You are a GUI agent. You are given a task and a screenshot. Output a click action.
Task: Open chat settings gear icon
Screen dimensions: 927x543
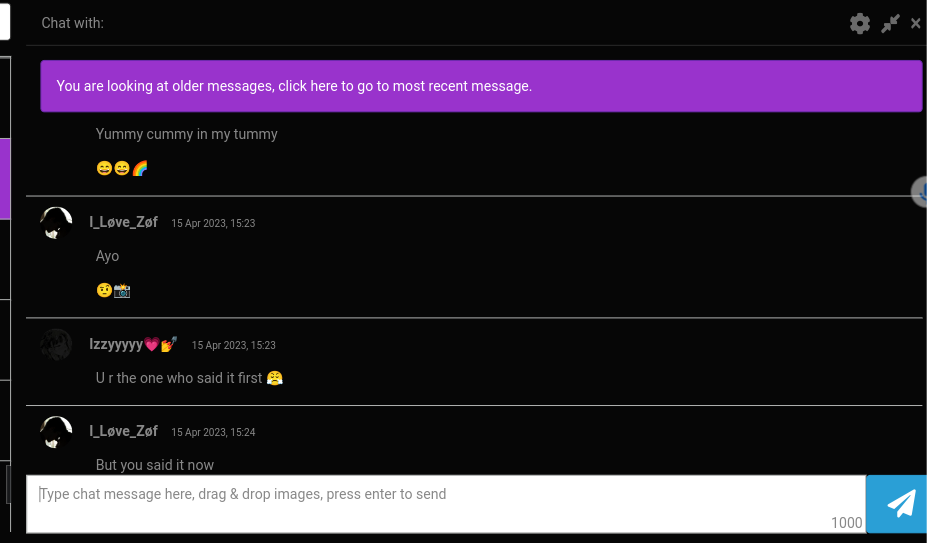pyautogui.click(x=860, y=24)
